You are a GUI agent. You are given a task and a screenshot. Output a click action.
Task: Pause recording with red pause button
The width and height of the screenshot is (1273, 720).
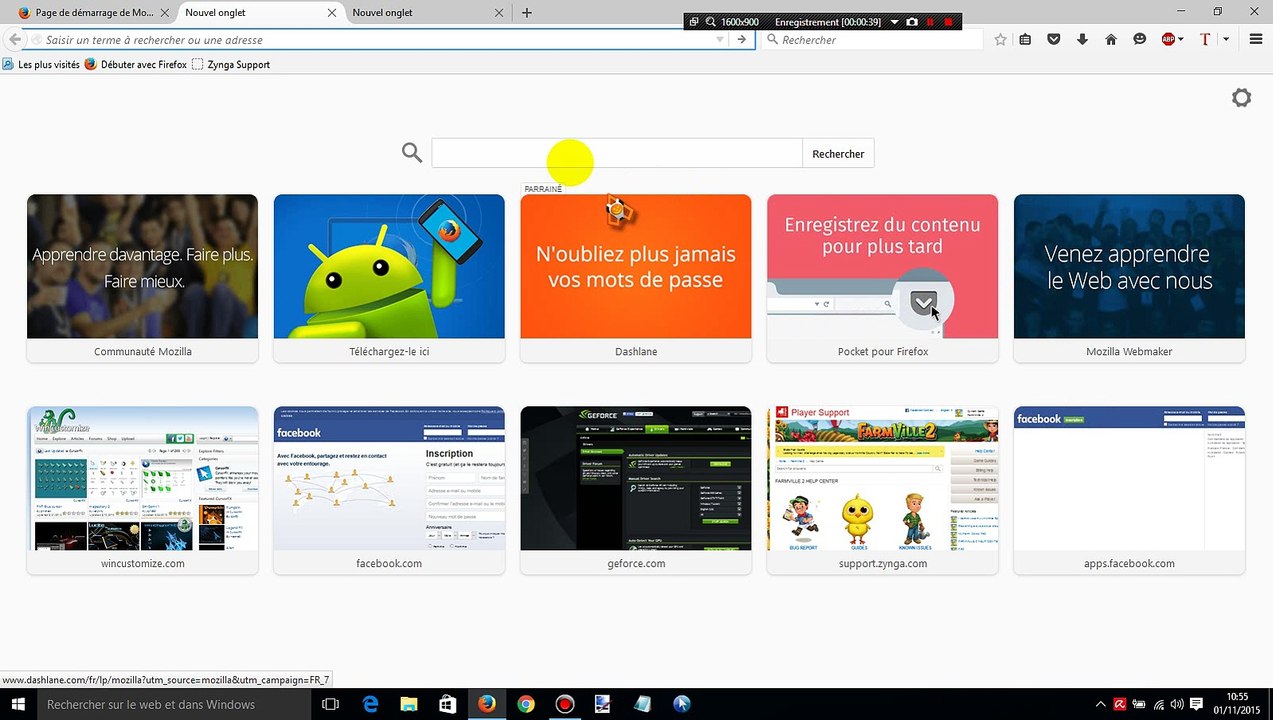point(930,22)
